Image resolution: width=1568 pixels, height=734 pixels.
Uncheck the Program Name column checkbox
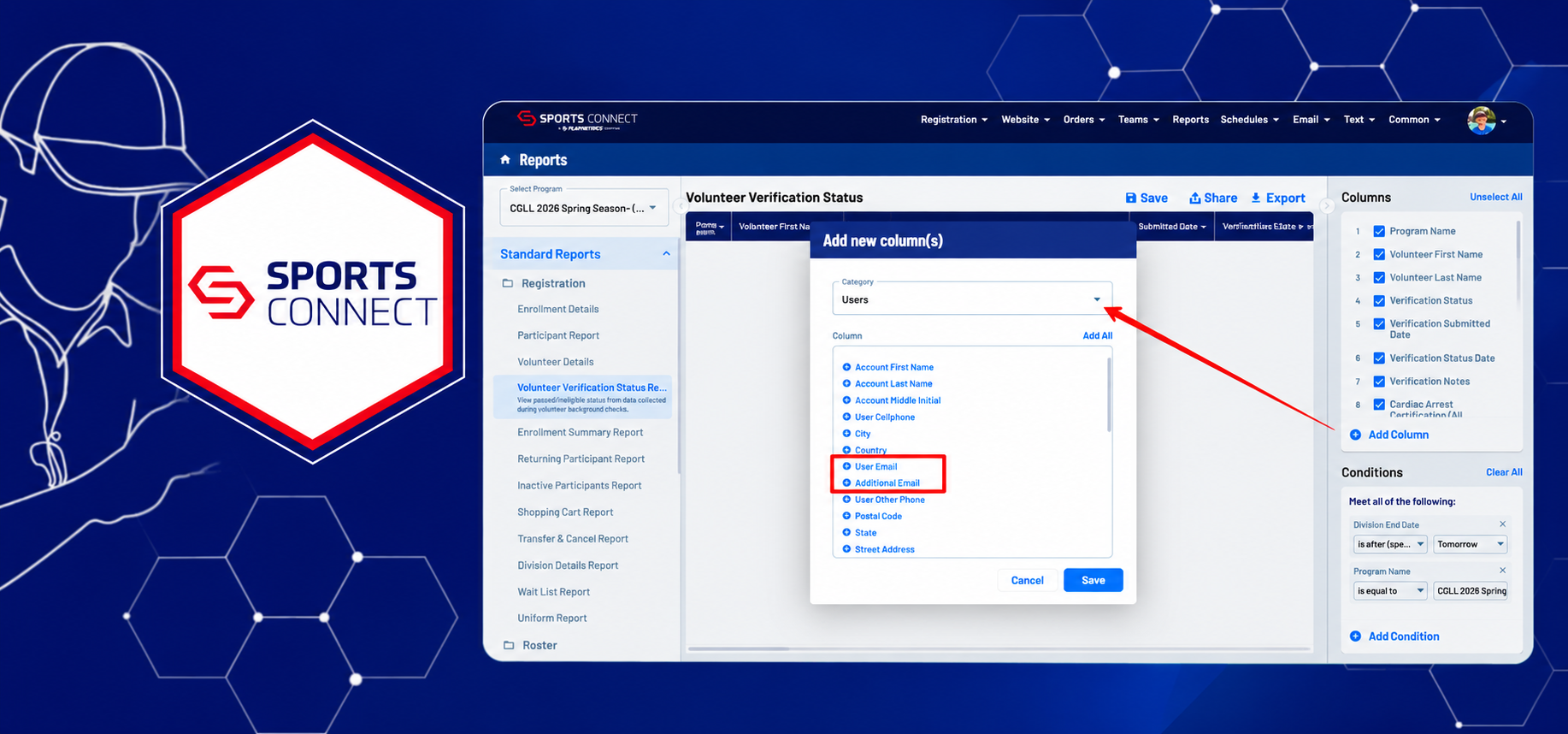1379,231
